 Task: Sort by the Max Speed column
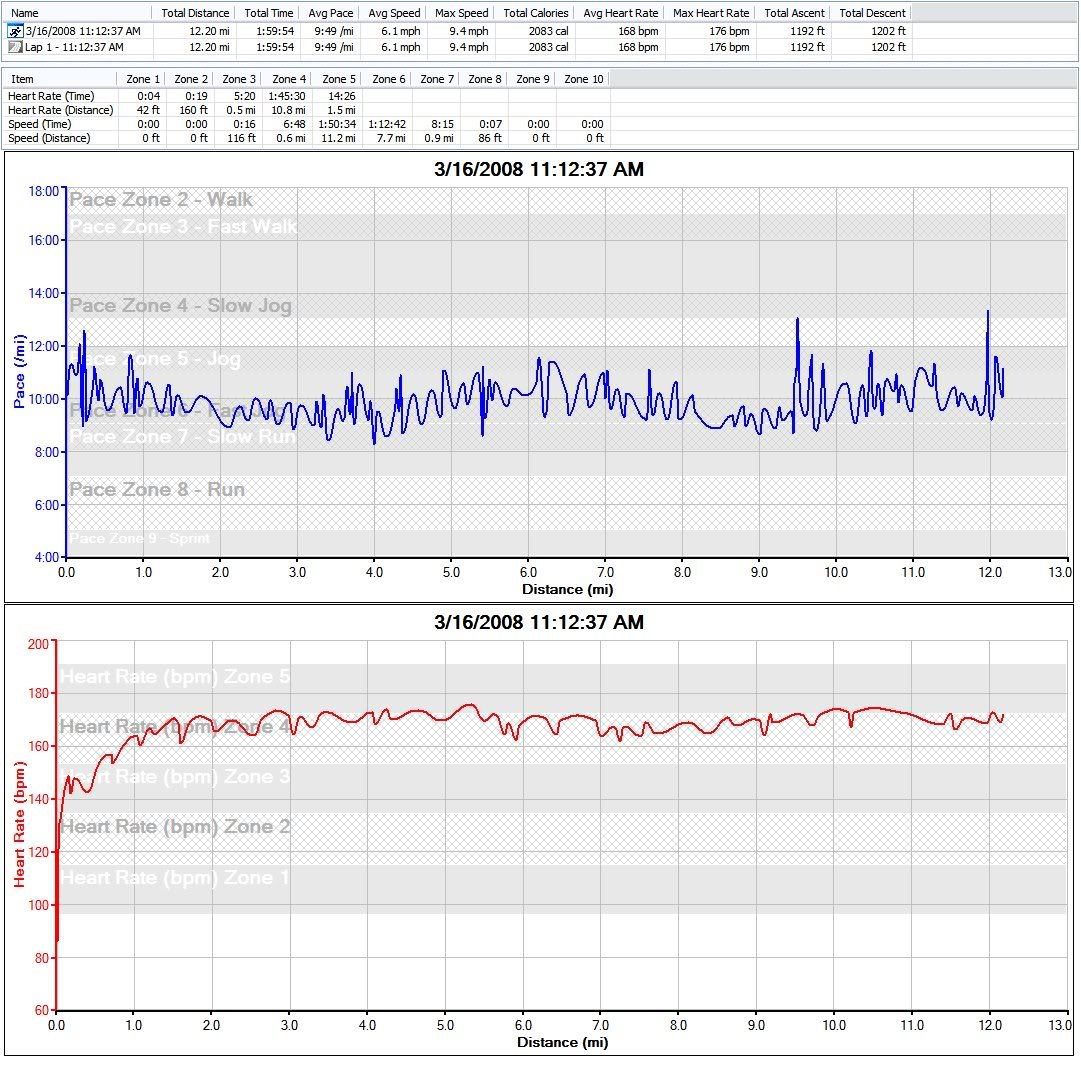(461, 13)
